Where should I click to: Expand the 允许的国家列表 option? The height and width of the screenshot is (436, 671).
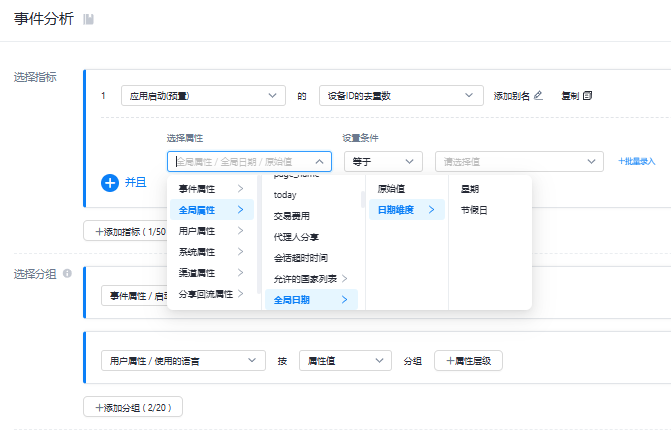pyautogui.click(x=311, y=279)
